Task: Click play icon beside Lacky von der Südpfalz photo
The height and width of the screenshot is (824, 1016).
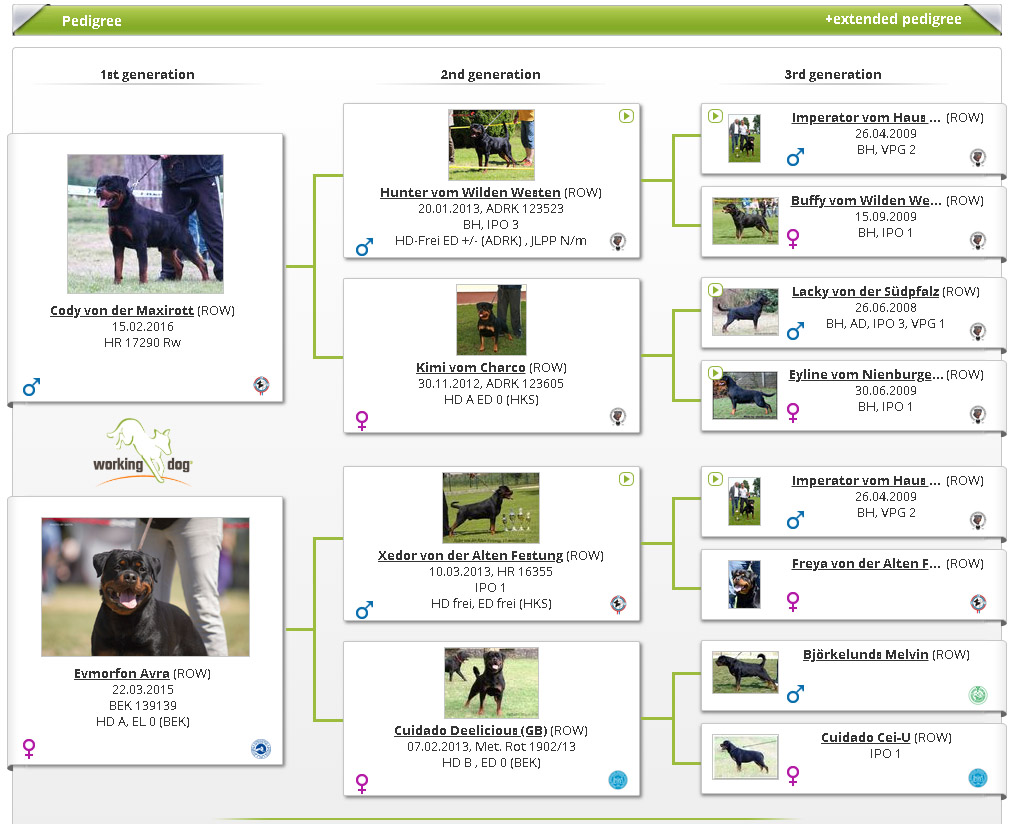Action: point(715,290)
